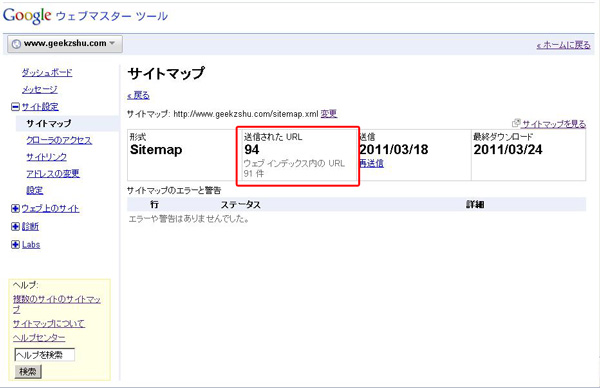Click the 行 column header
This screenshot has height=388, width=600.
(x=154, y=204)
